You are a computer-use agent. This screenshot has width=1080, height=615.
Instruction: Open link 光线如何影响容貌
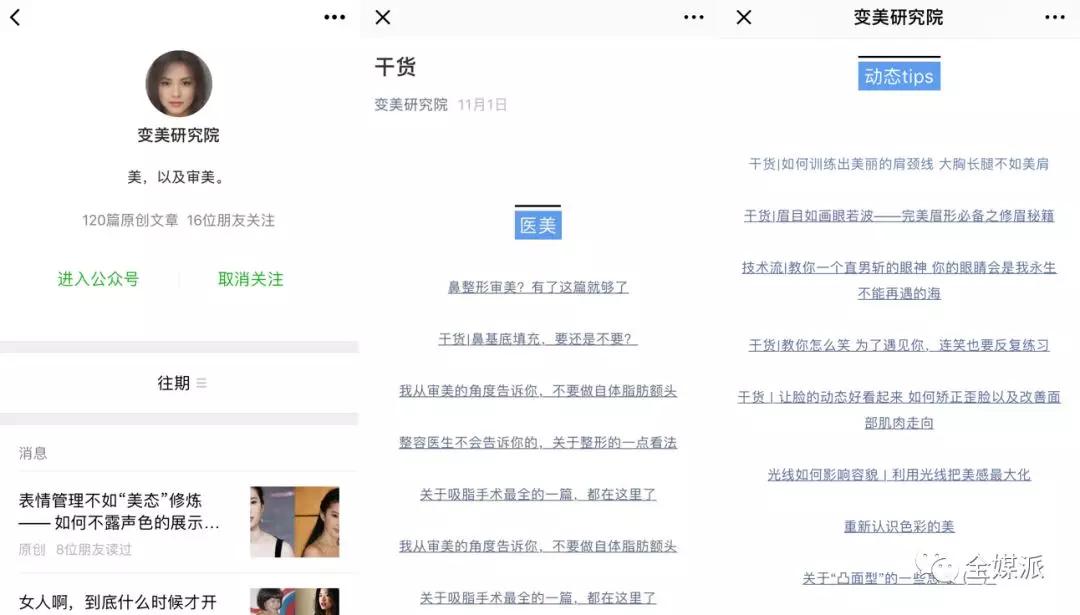899,475
